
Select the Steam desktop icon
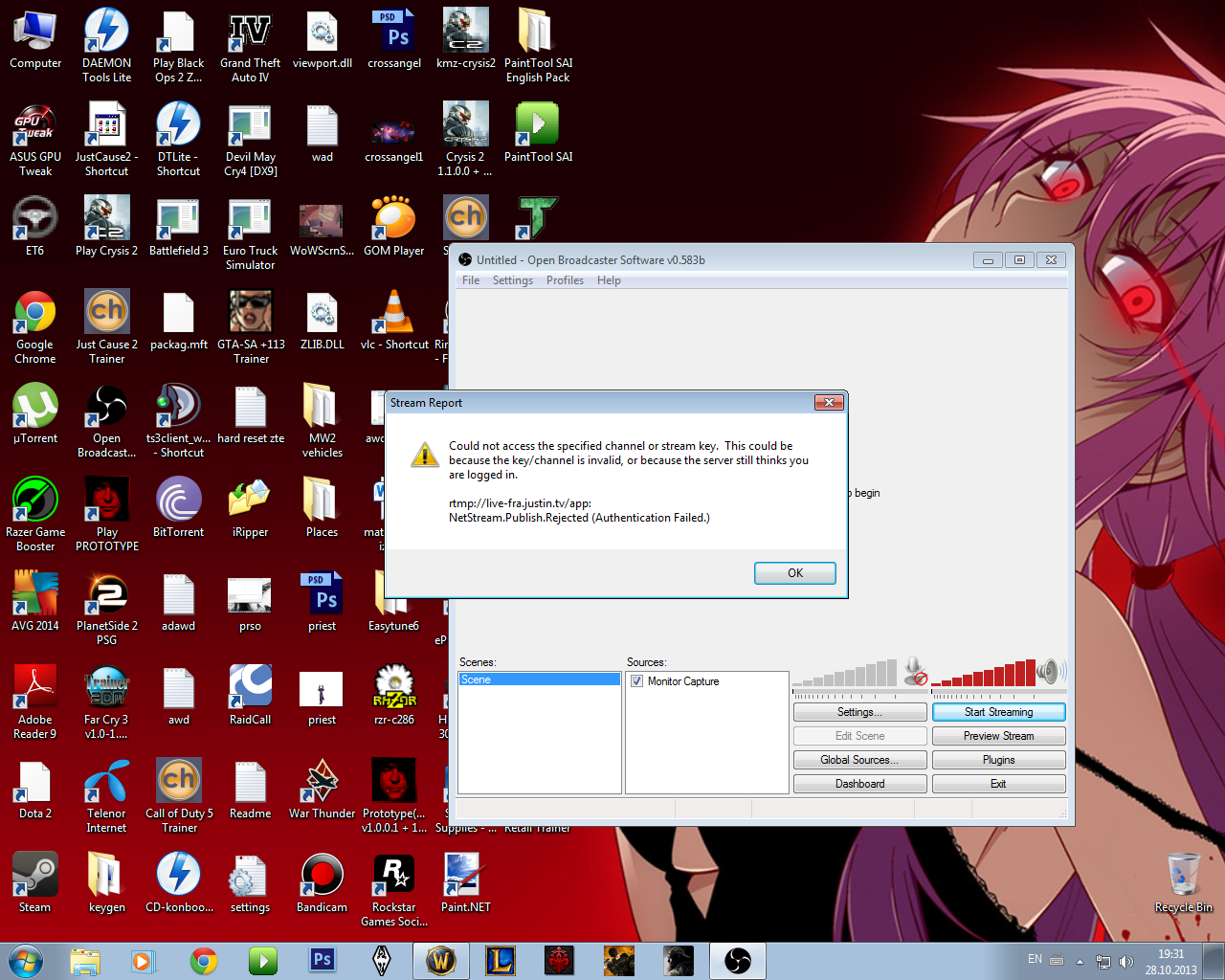[35, 883]
